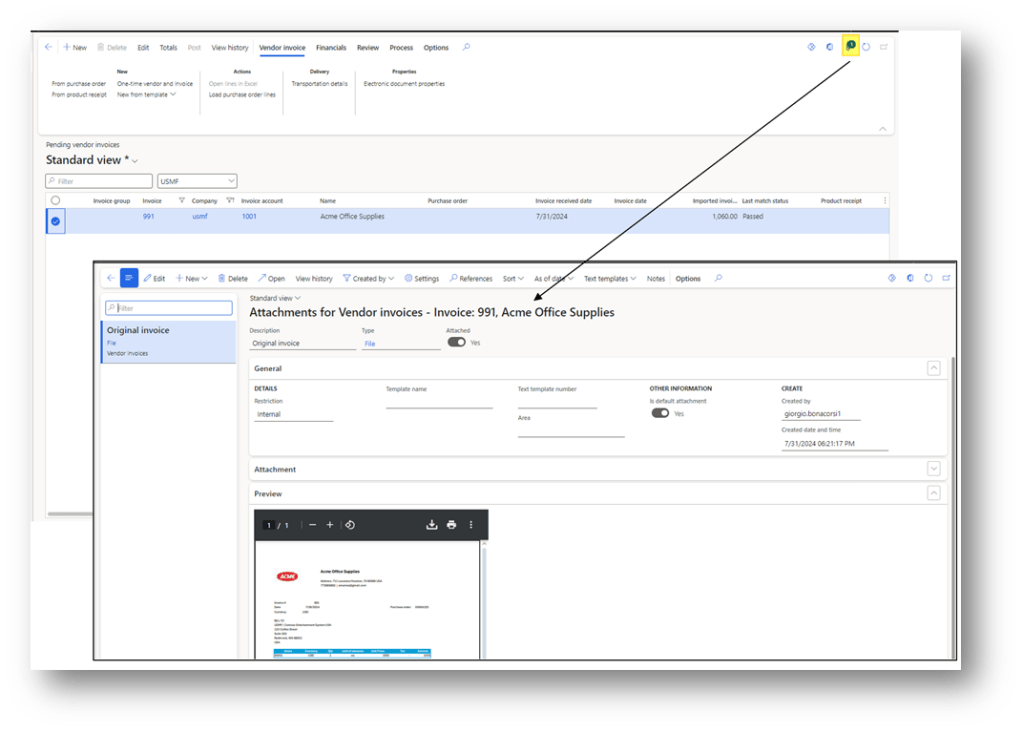Click the PDF preview vertical scrollbar

[485, 600]
